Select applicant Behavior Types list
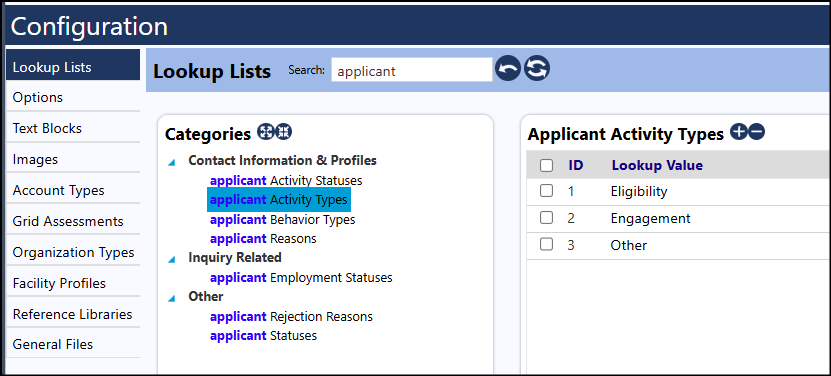831x376 pixels. point(282,219)
